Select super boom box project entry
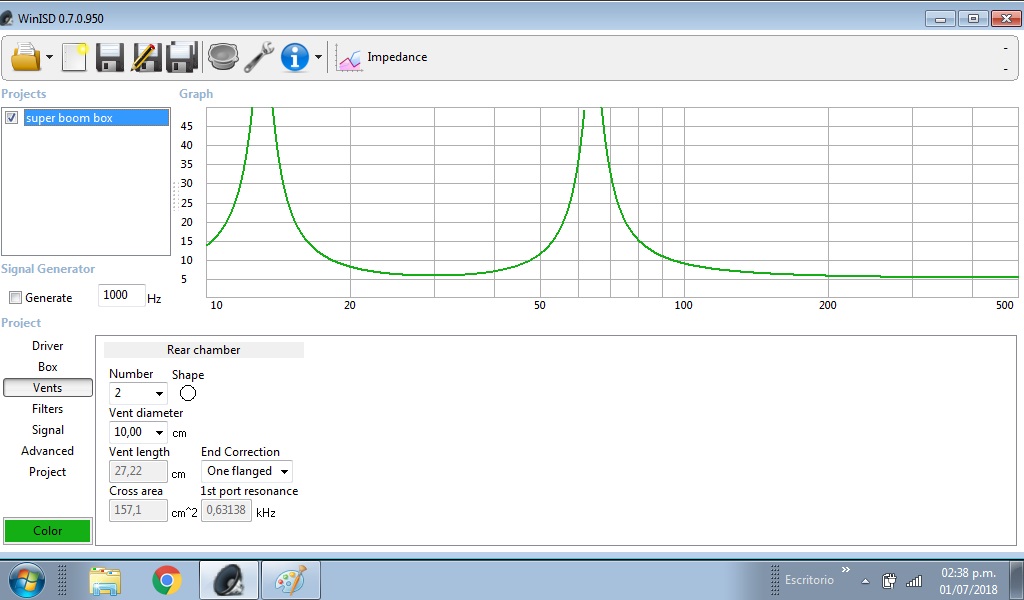The width and height of the screenshot is (1024, 600). 96,118
